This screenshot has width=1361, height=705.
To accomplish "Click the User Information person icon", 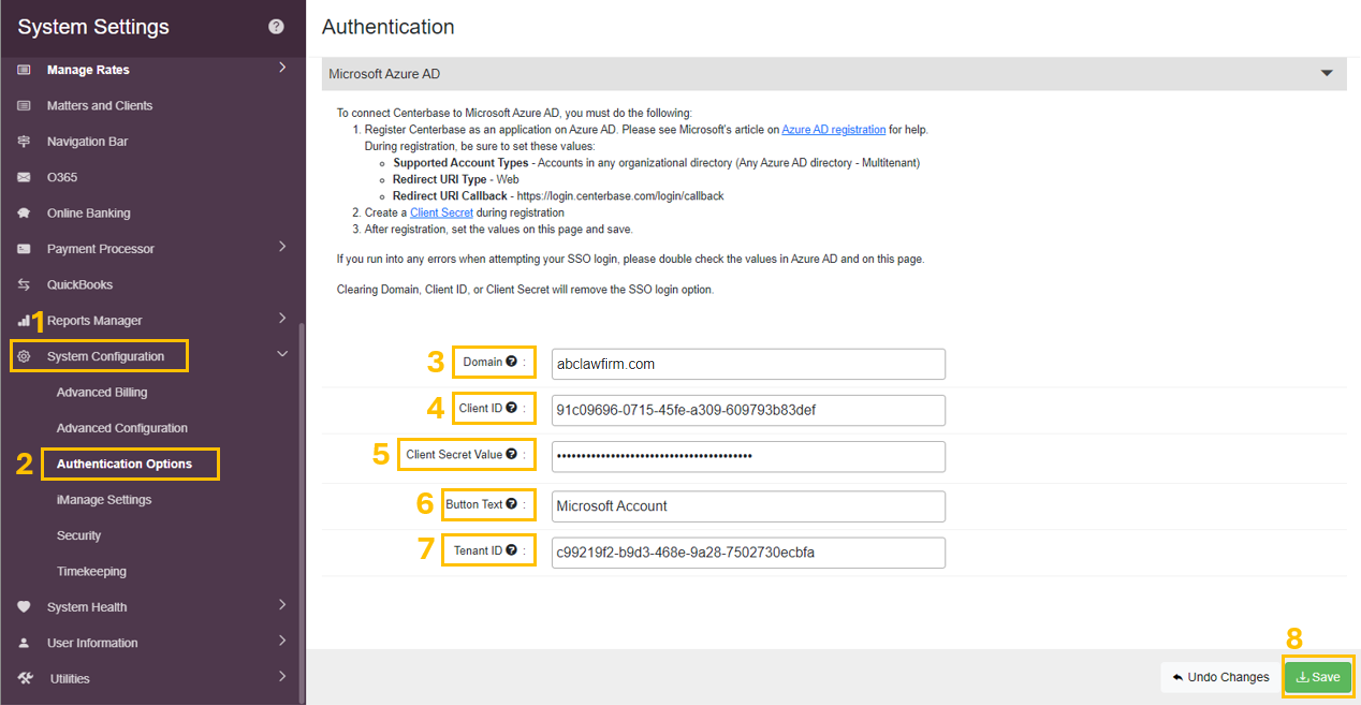I will click(x=24, y=643).
